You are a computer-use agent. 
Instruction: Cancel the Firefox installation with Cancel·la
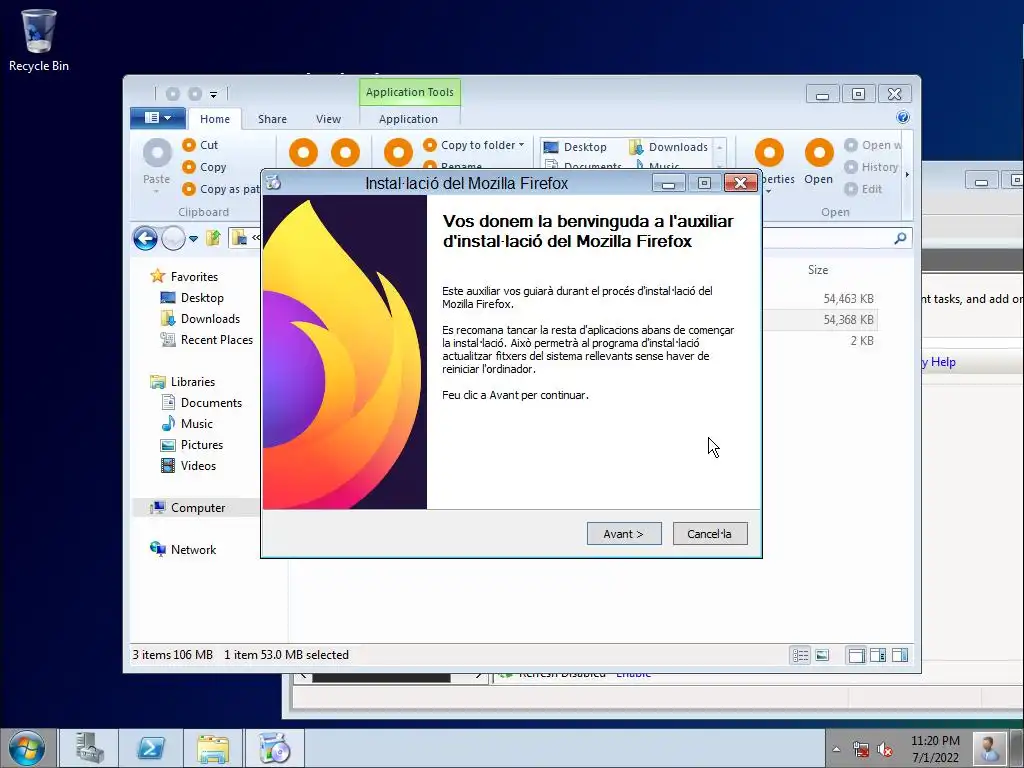pos(710,534)
